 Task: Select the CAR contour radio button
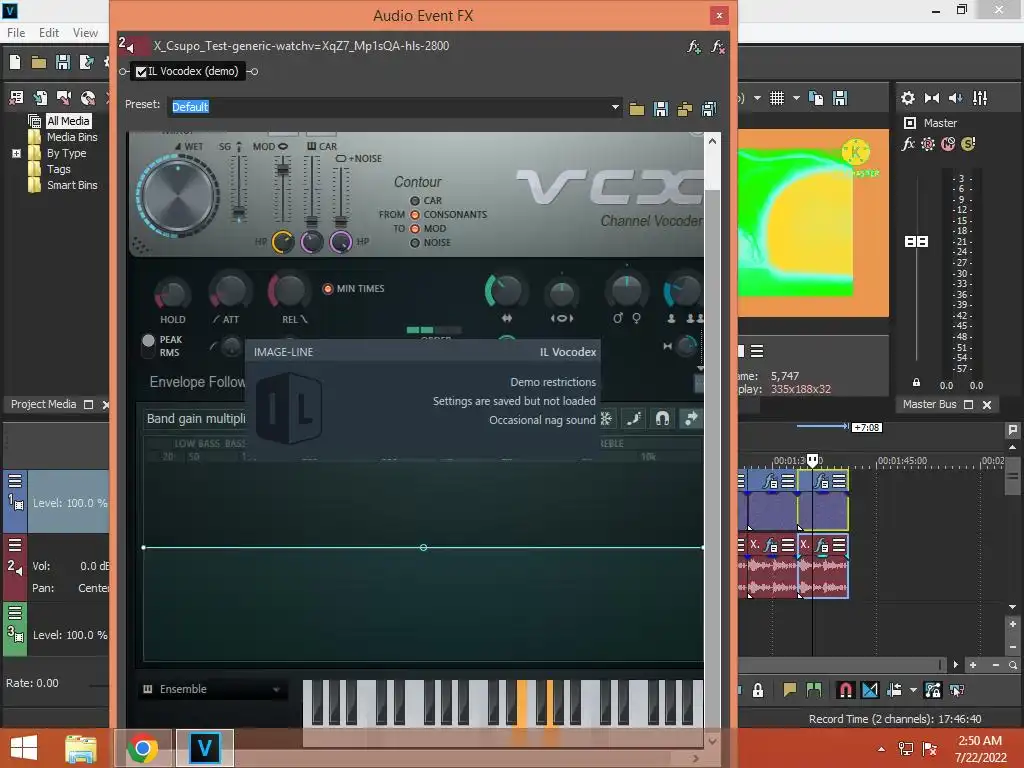(x=415, y=200)
